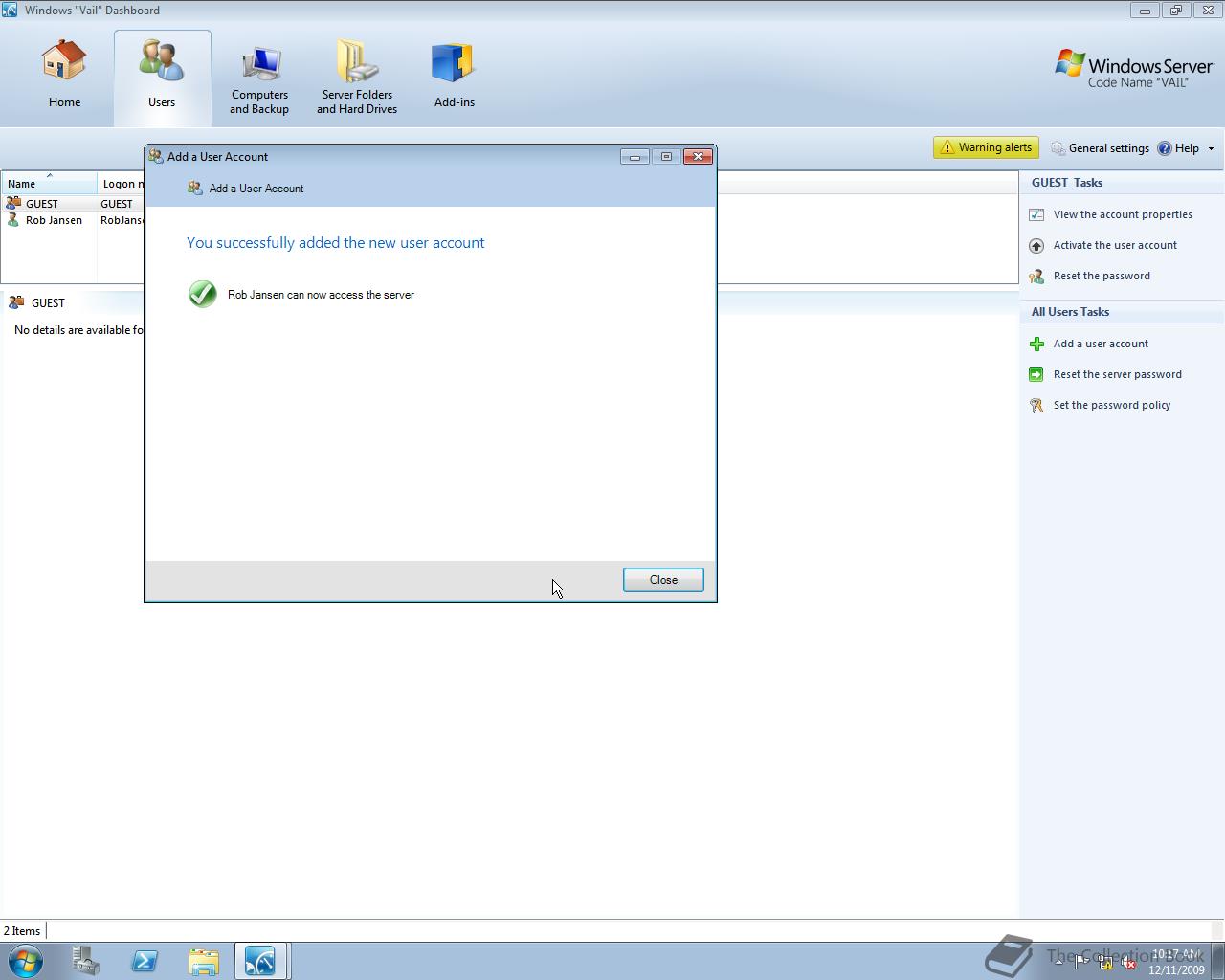The height and width of the screenshot is (980, 1225).
Task: Open Server Manager from the taskbar
Action: (86, 961)
